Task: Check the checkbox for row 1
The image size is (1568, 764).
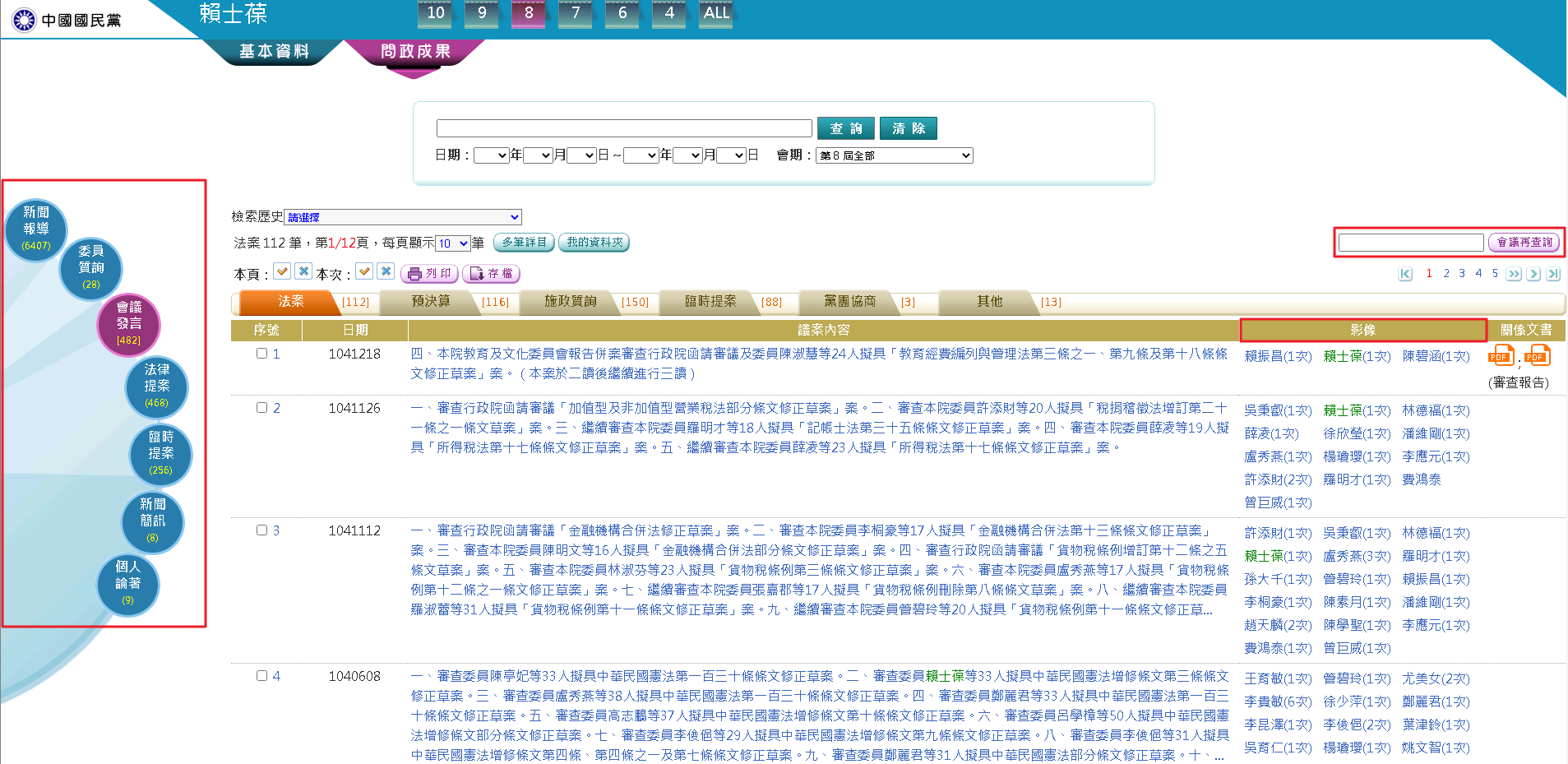Action: [261, 354]
